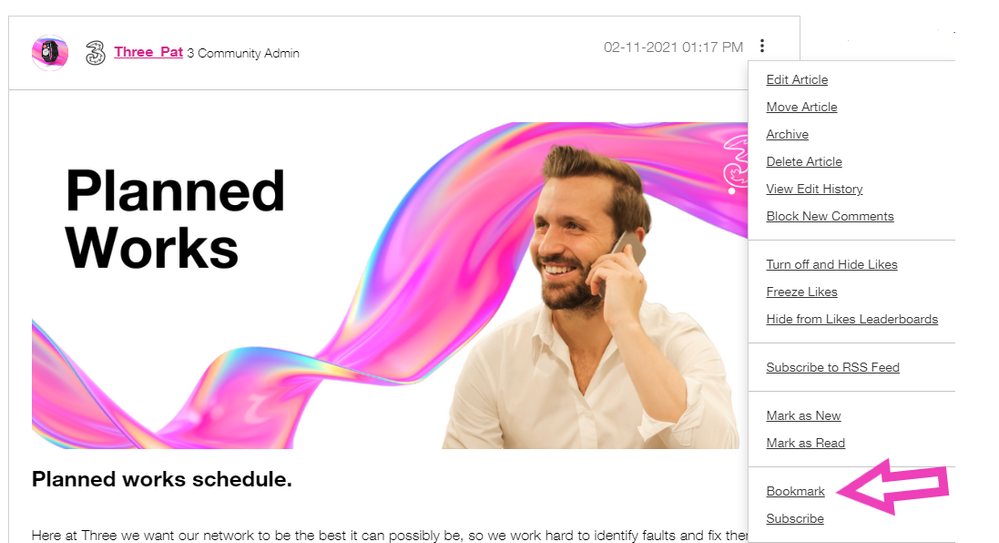The height and width of the screenshot is (543, 999).
Task: Click the Three logo rank icon
Action: click(96, 53)
